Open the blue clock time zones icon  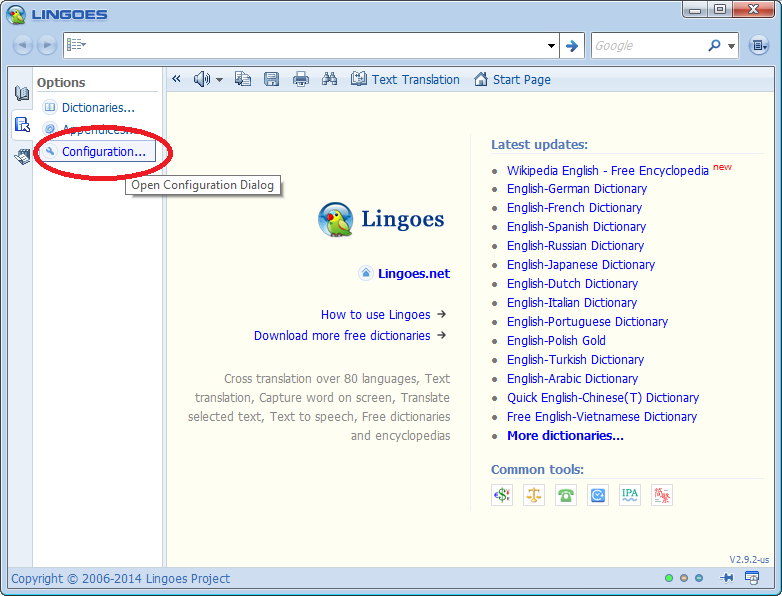(597, 495)
